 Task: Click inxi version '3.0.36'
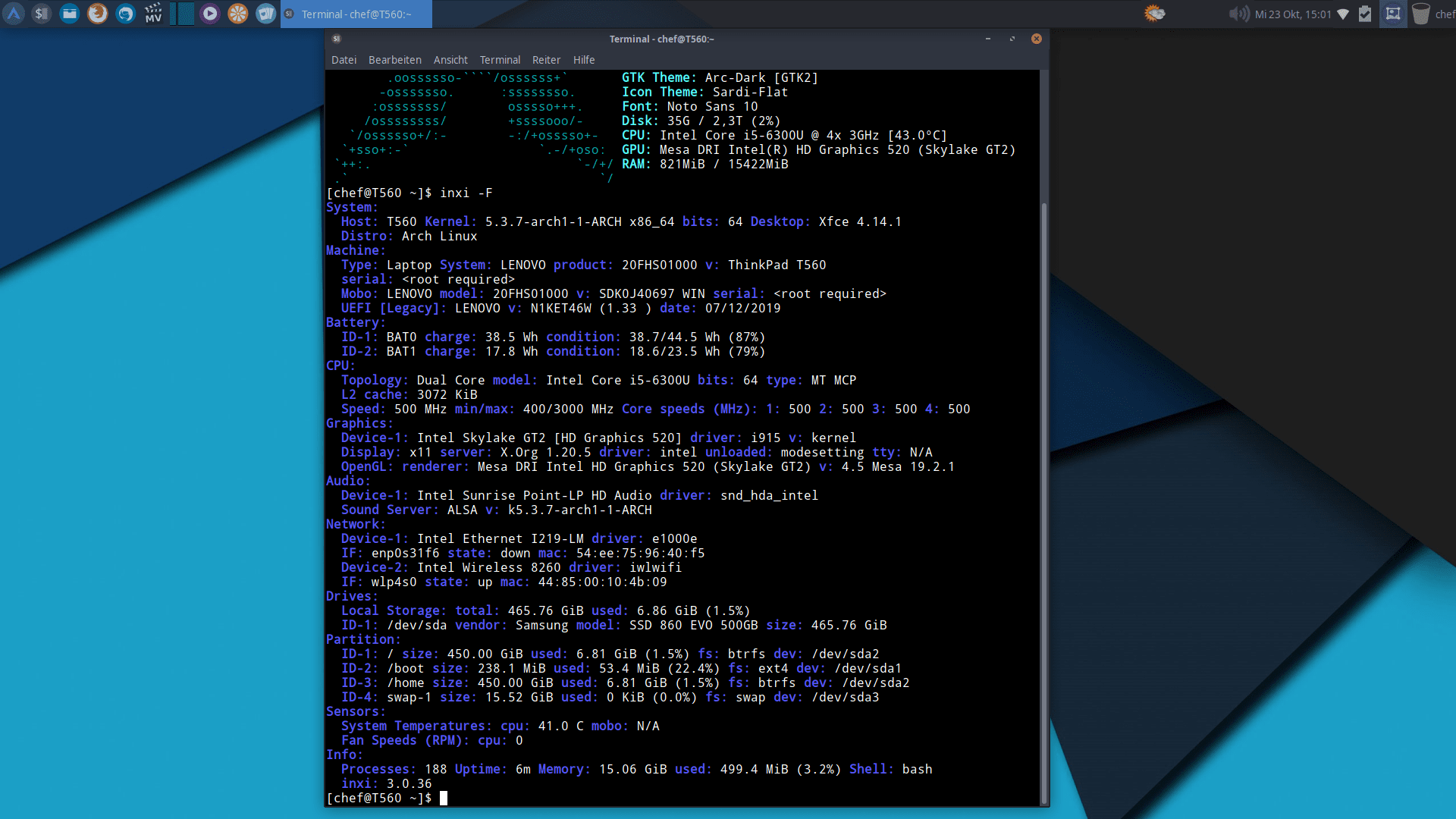tap(409, 783)
